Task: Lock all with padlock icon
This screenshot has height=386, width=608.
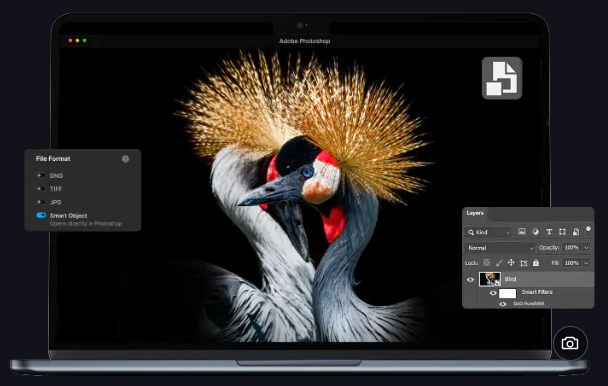Action: (536, 263)
